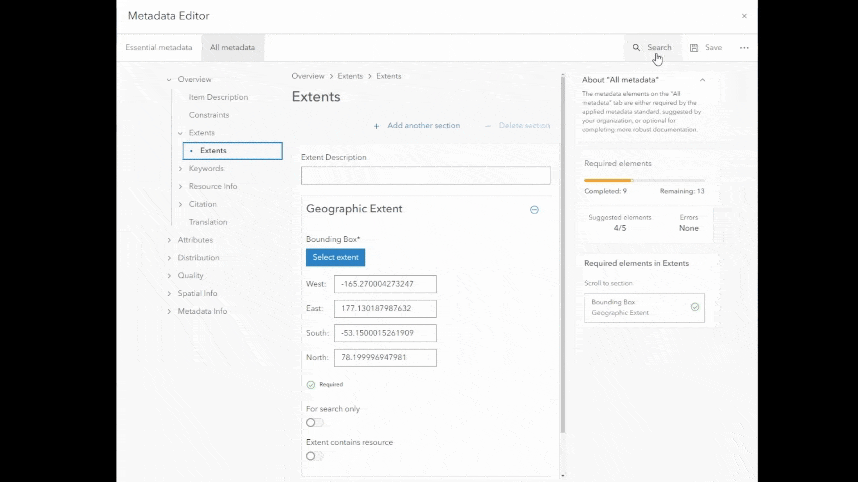858x482 pixels.
Task: Click the Extent Description text field
Action: (425, 175)
